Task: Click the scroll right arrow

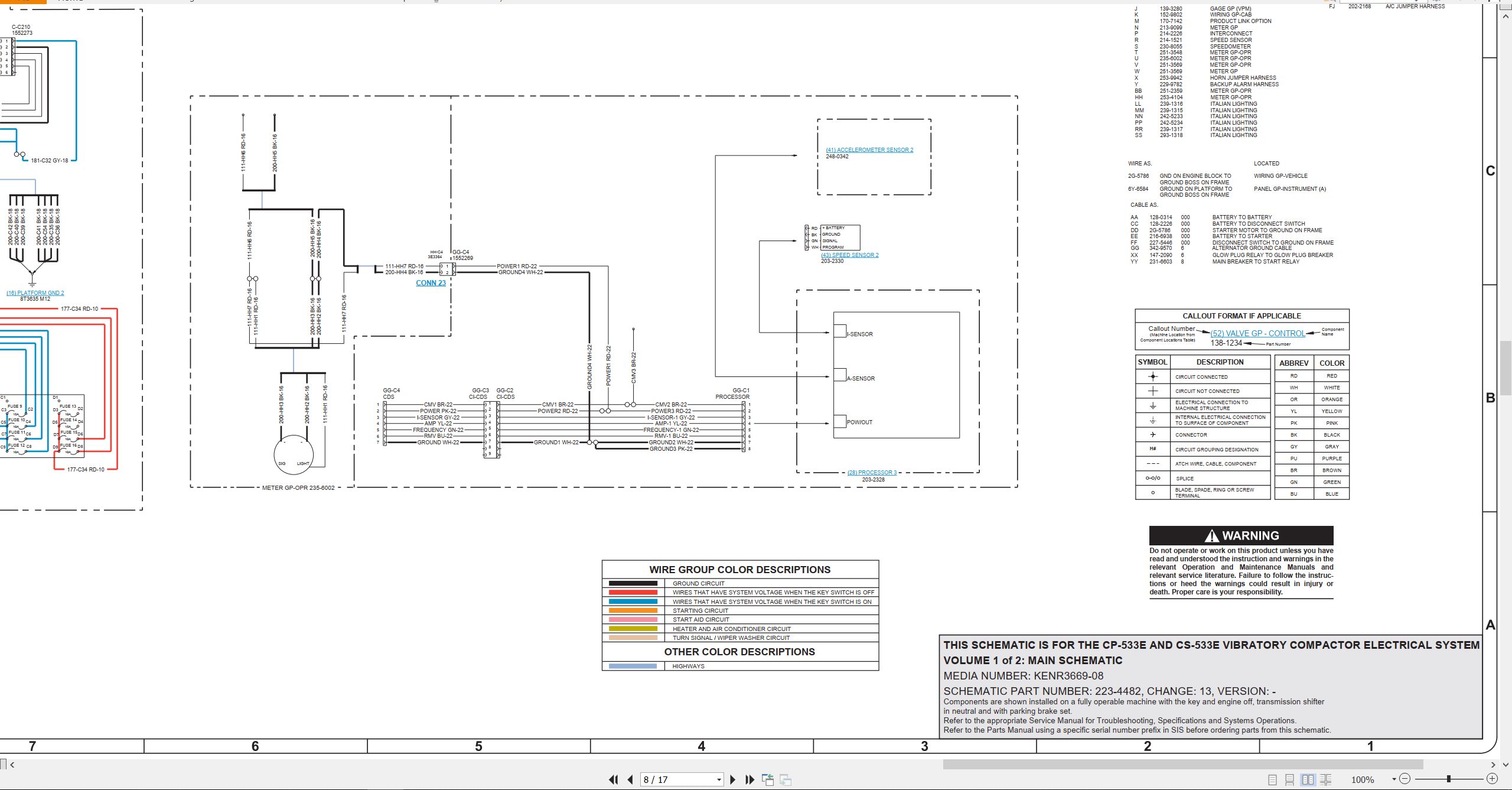Action: (x=1493, y=765)
